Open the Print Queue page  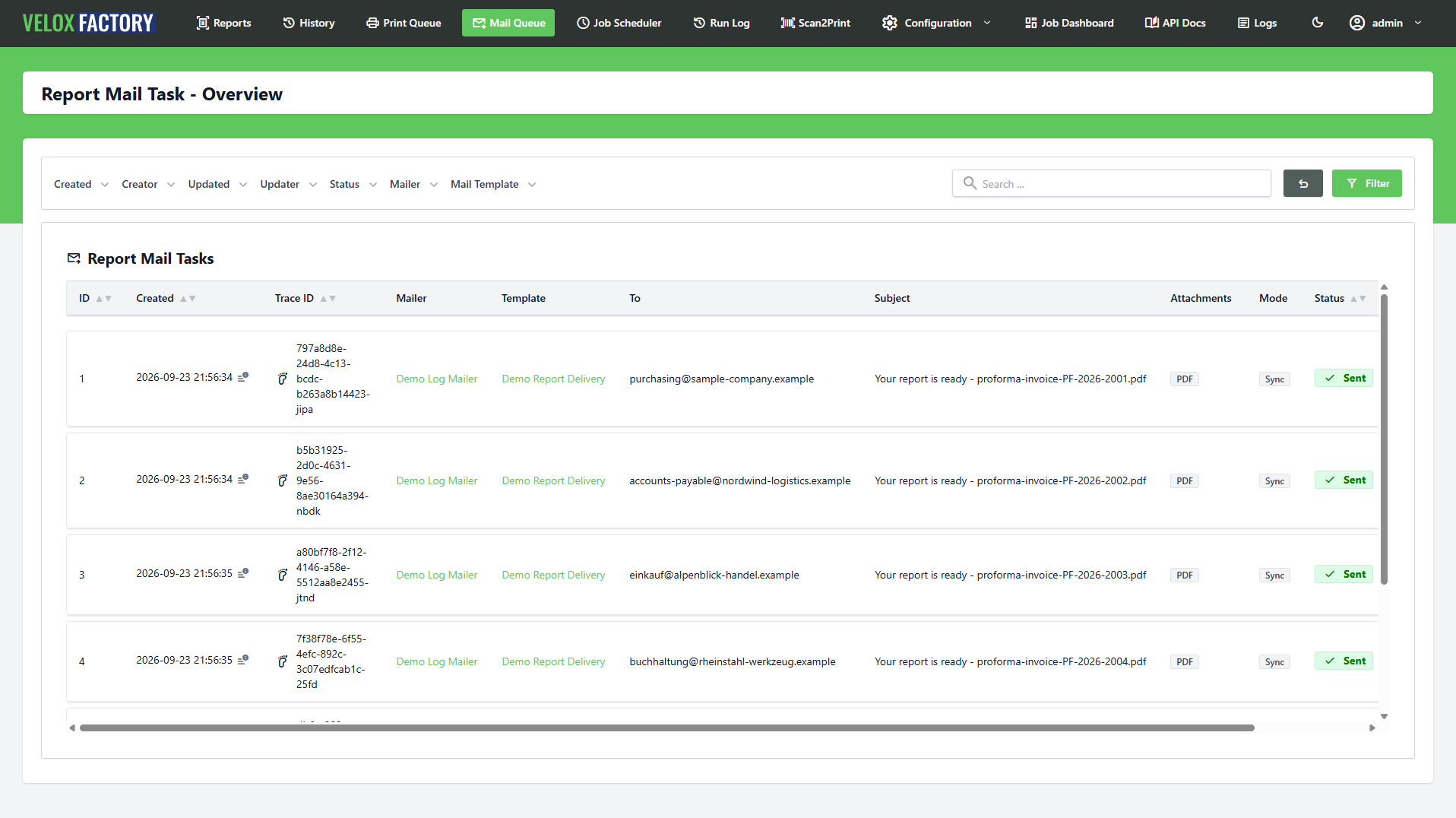[x=404, y=23]
